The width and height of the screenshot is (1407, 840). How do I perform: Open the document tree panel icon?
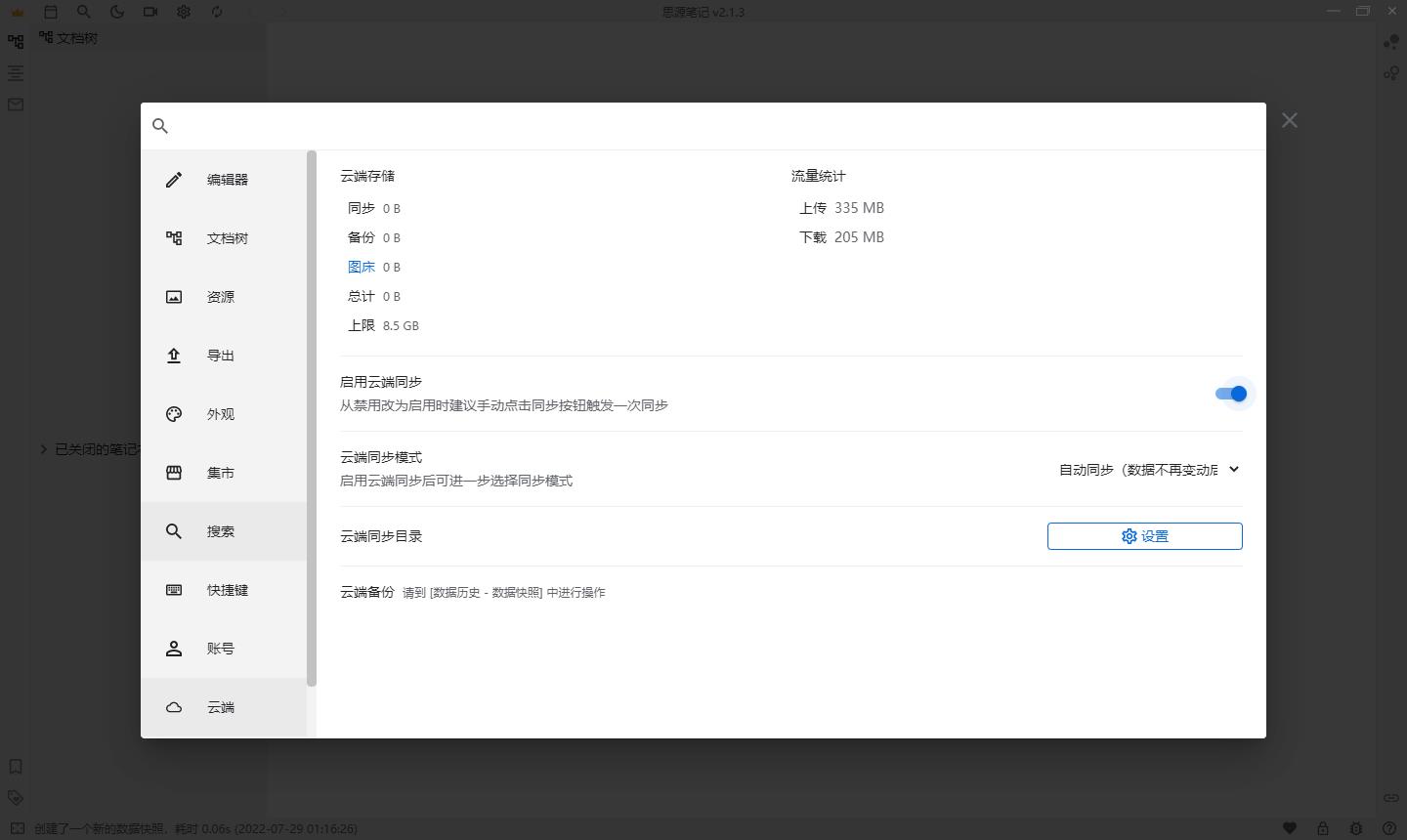pos(15,41)
